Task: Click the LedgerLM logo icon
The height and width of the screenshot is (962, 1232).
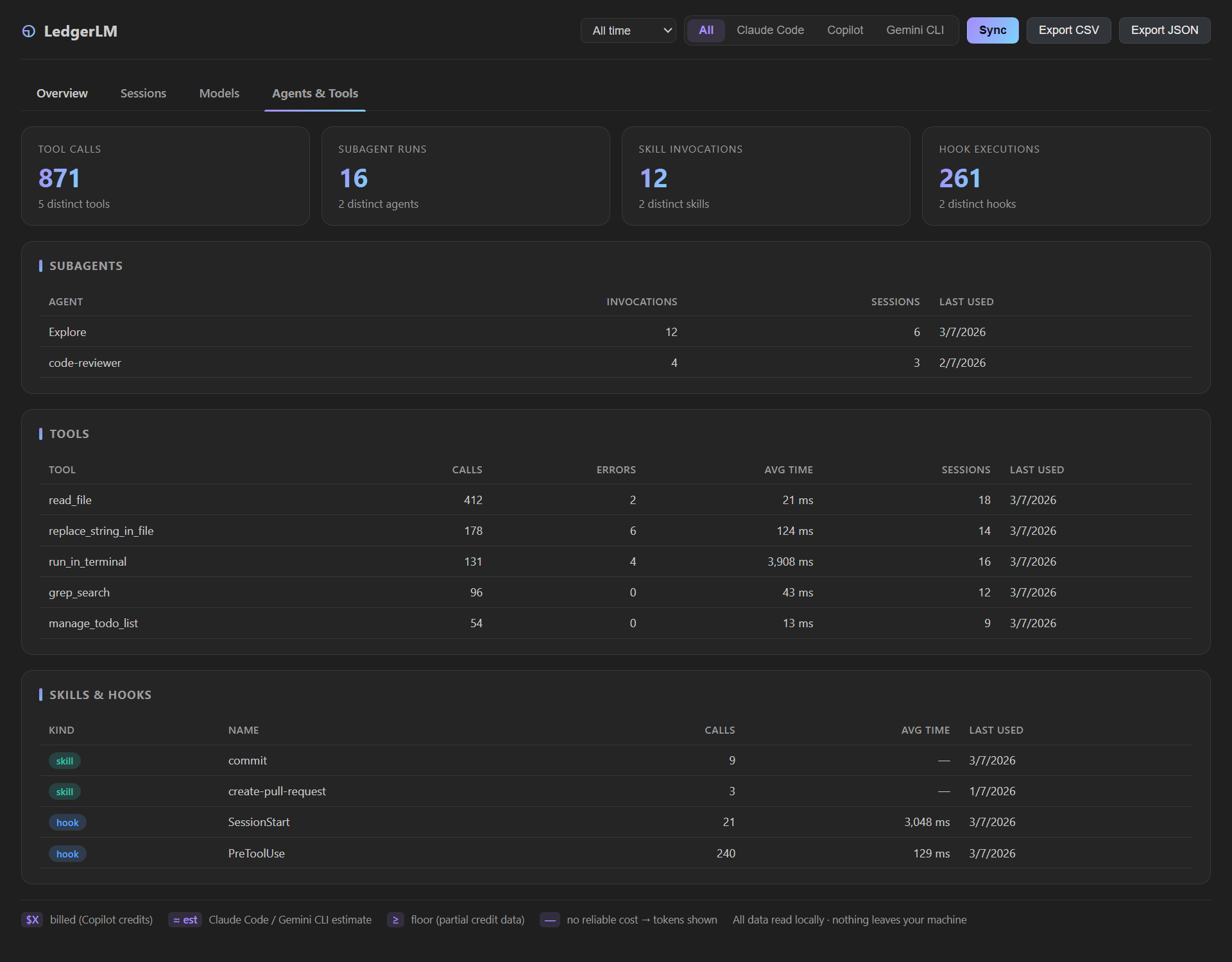Action: click(x=29, y=31)
